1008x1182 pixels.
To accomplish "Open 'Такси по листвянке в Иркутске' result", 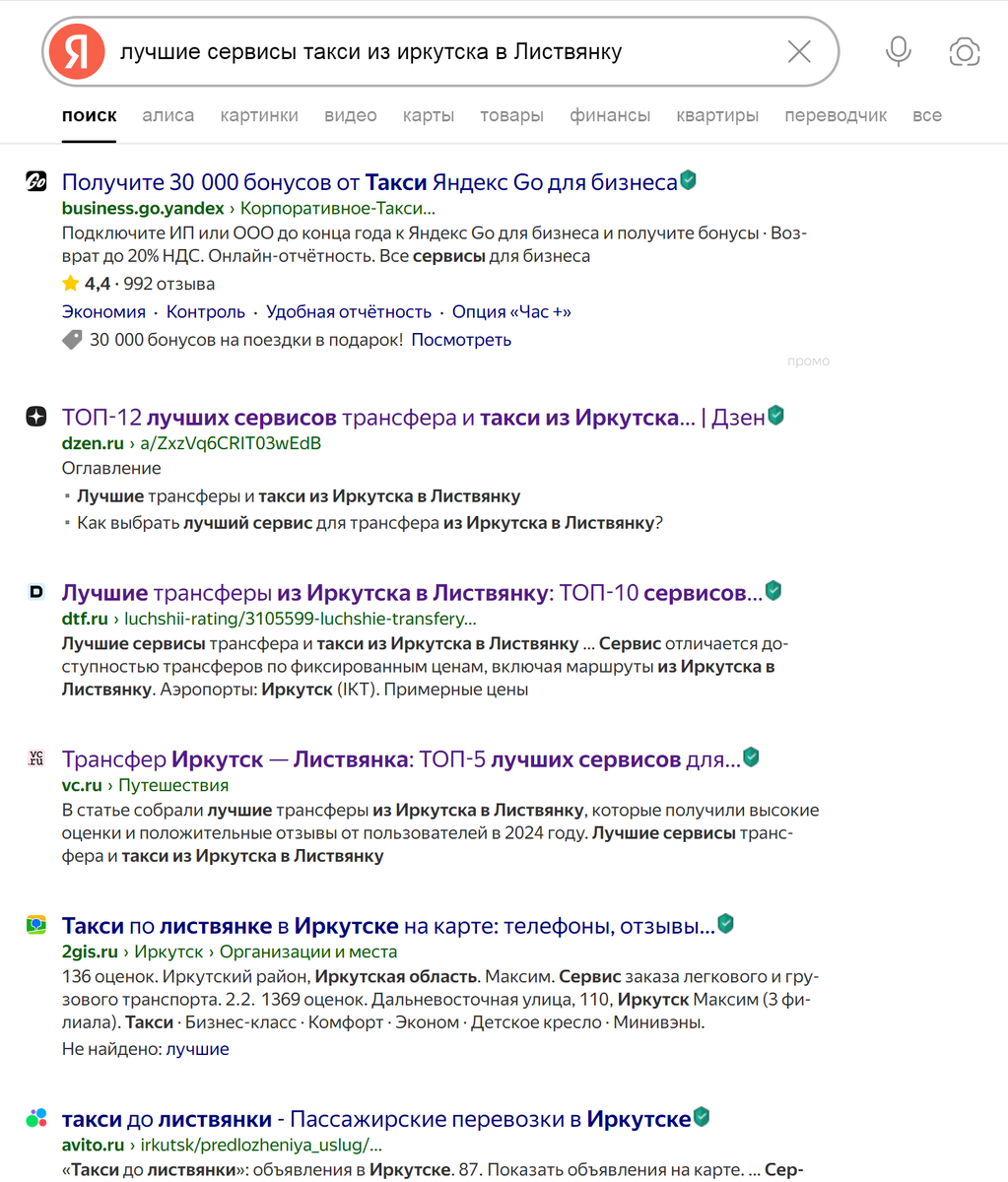I will tap(388, 926).
